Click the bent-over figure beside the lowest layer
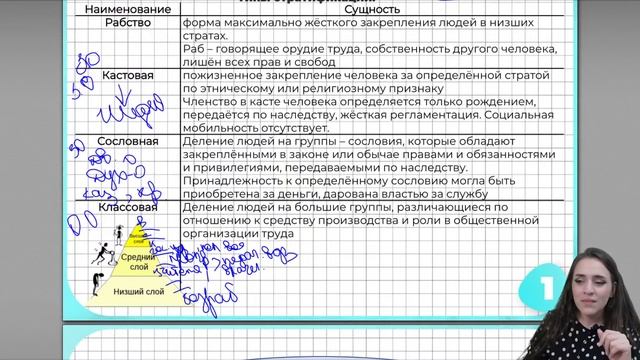640x360 pixels. [97, 284]
